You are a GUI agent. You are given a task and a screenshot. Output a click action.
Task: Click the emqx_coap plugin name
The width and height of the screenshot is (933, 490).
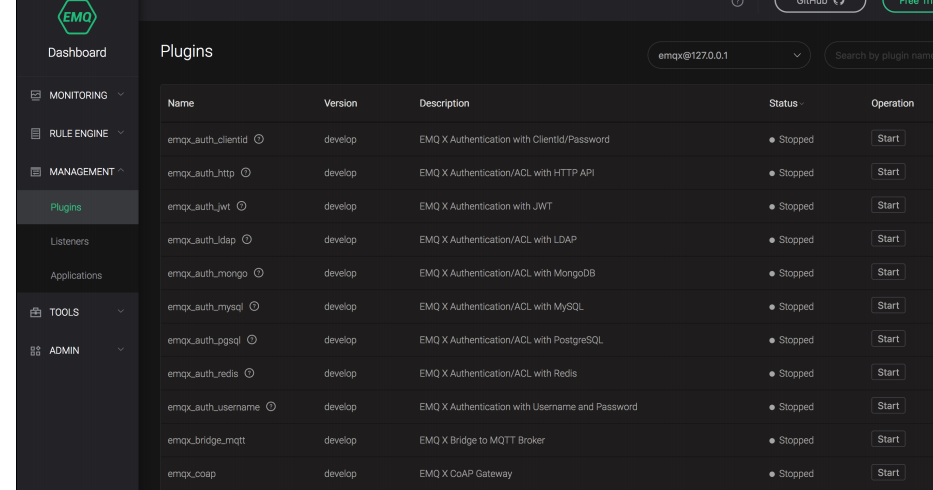[x=192, y=473]
